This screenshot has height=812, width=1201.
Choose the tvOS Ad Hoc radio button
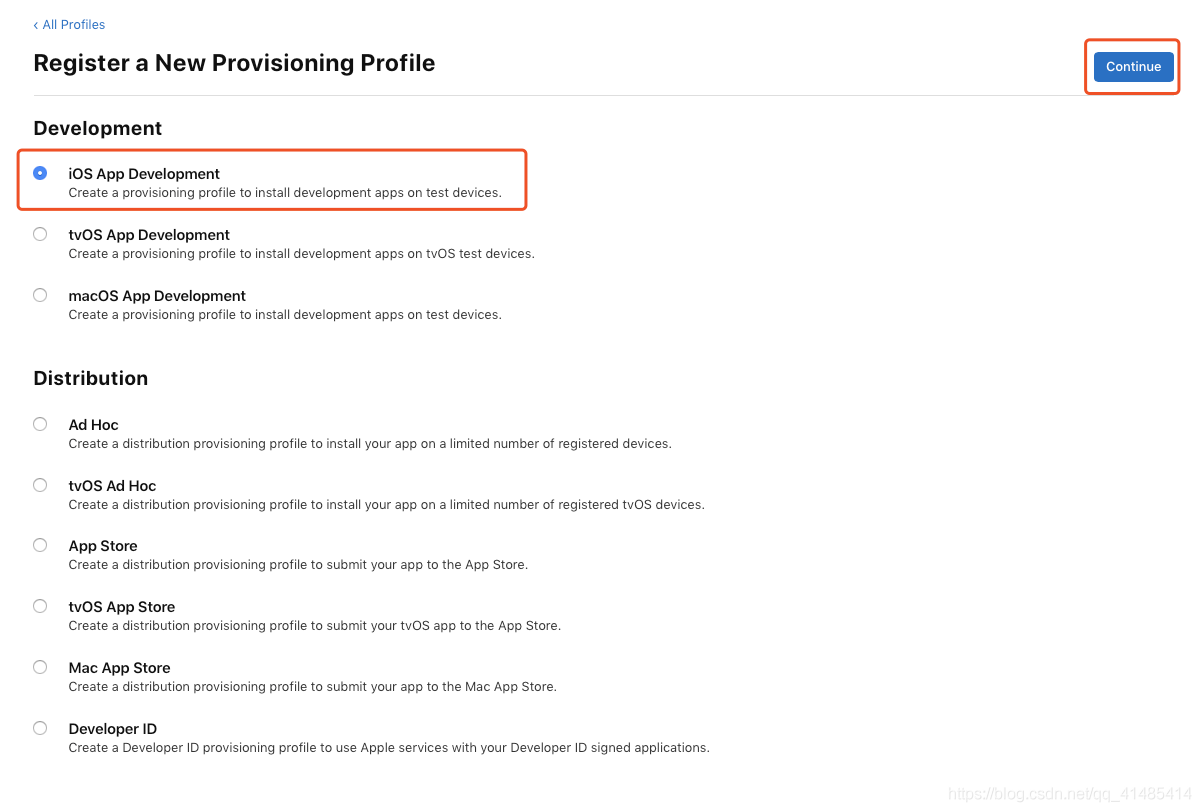pos(40,485)
